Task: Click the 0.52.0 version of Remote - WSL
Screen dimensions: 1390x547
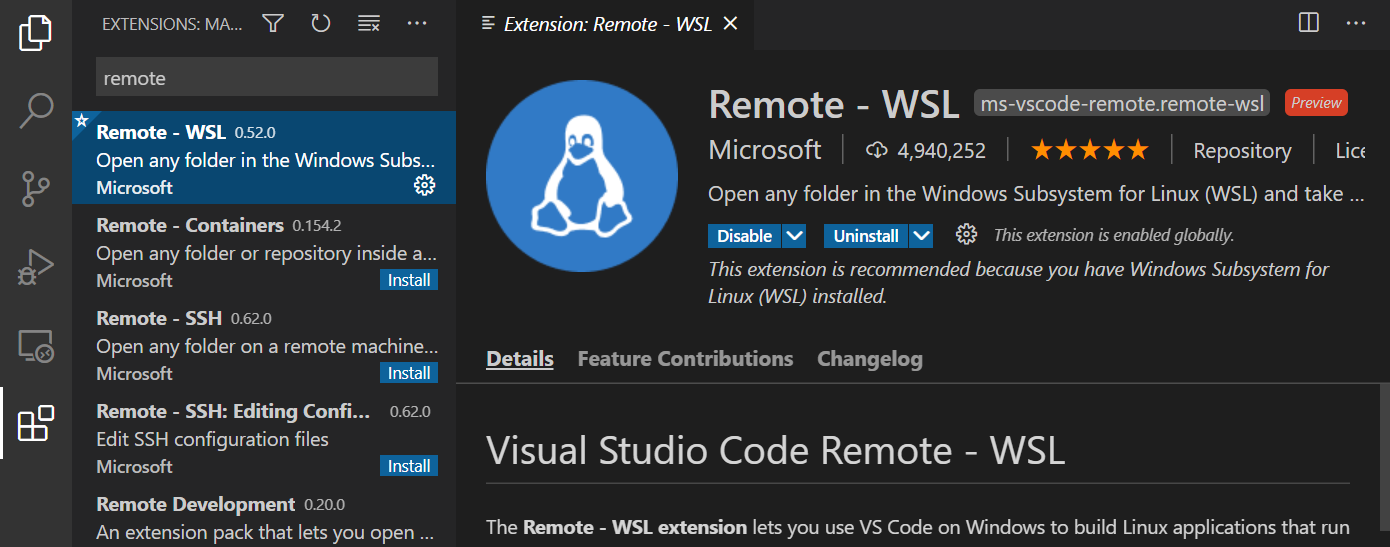Action: [x=255, y=132]
